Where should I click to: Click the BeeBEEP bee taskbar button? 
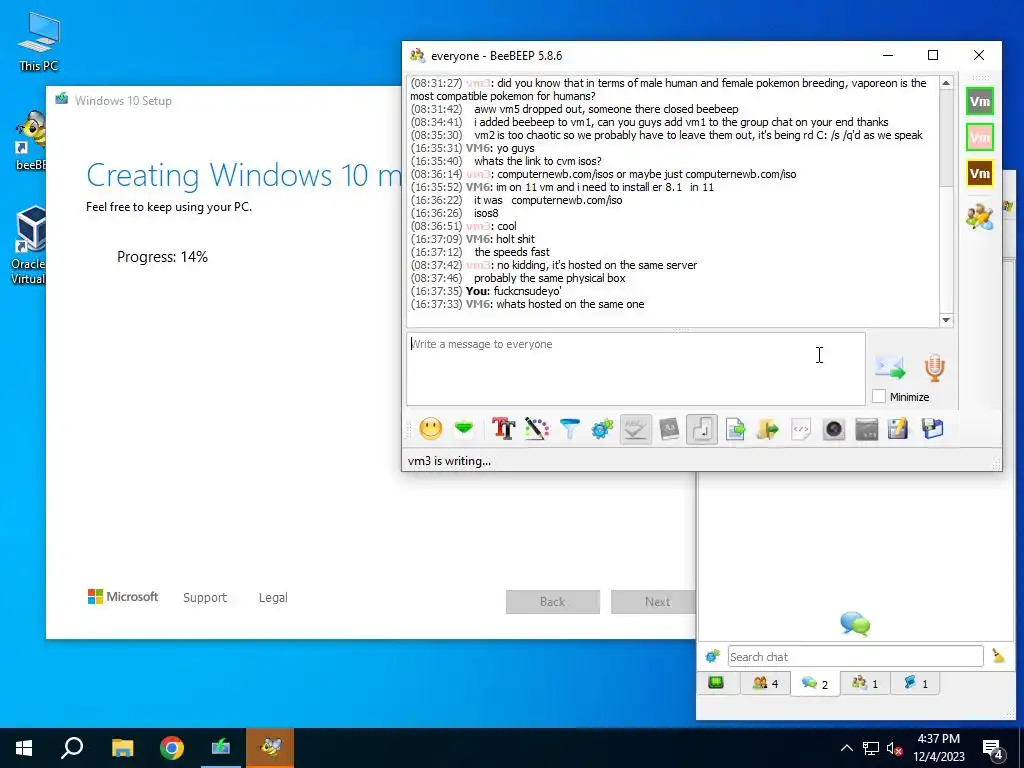(270, 748)
